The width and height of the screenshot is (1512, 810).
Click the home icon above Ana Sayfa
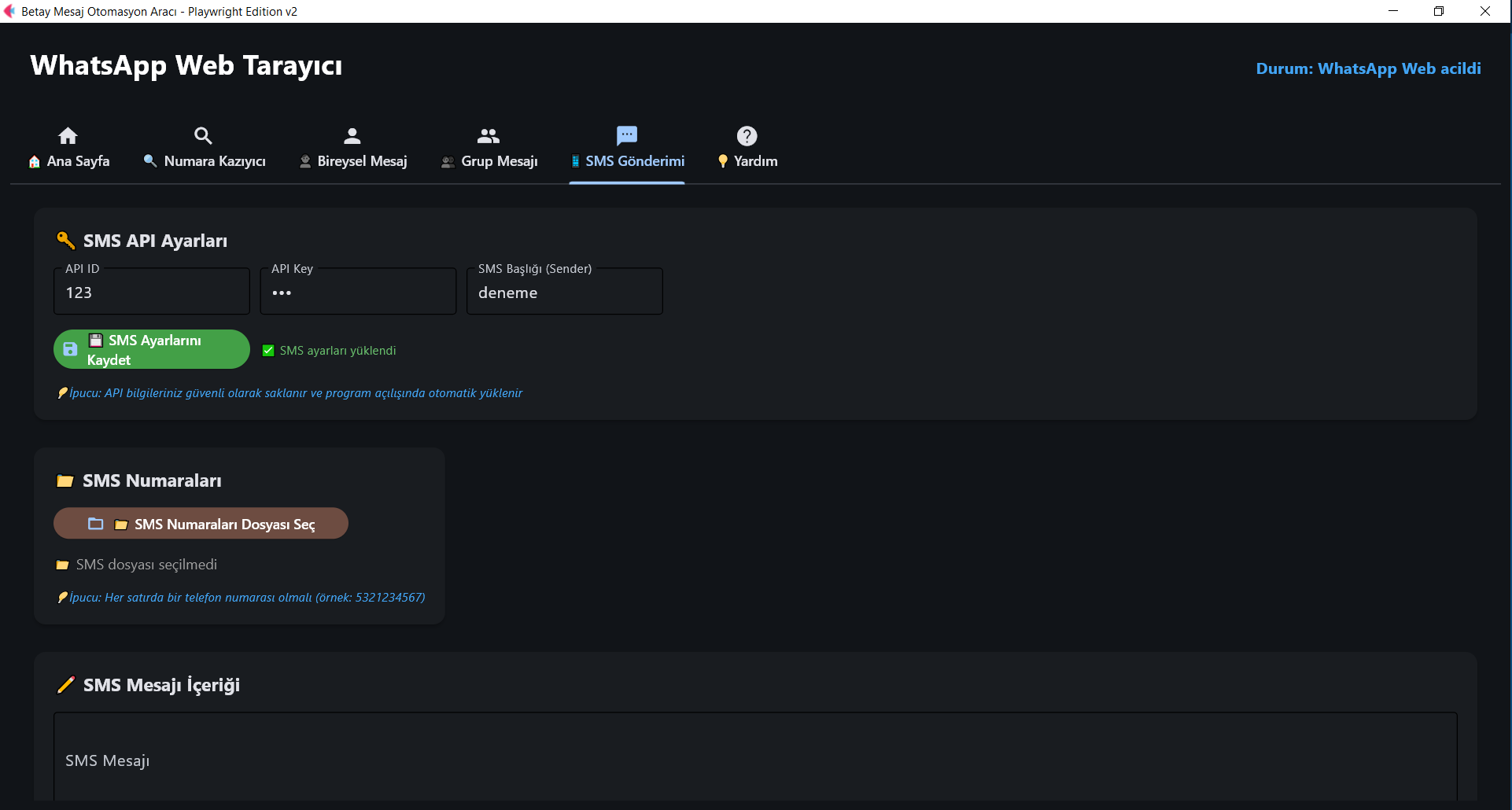click(68, 135)
